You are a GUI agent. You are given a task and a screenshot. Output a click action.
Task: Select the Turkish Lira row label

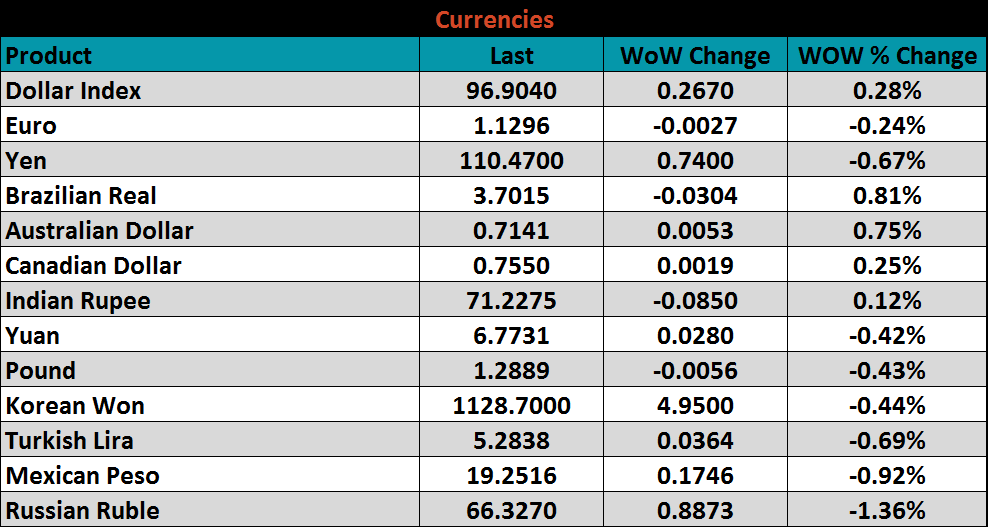[70, 441]
